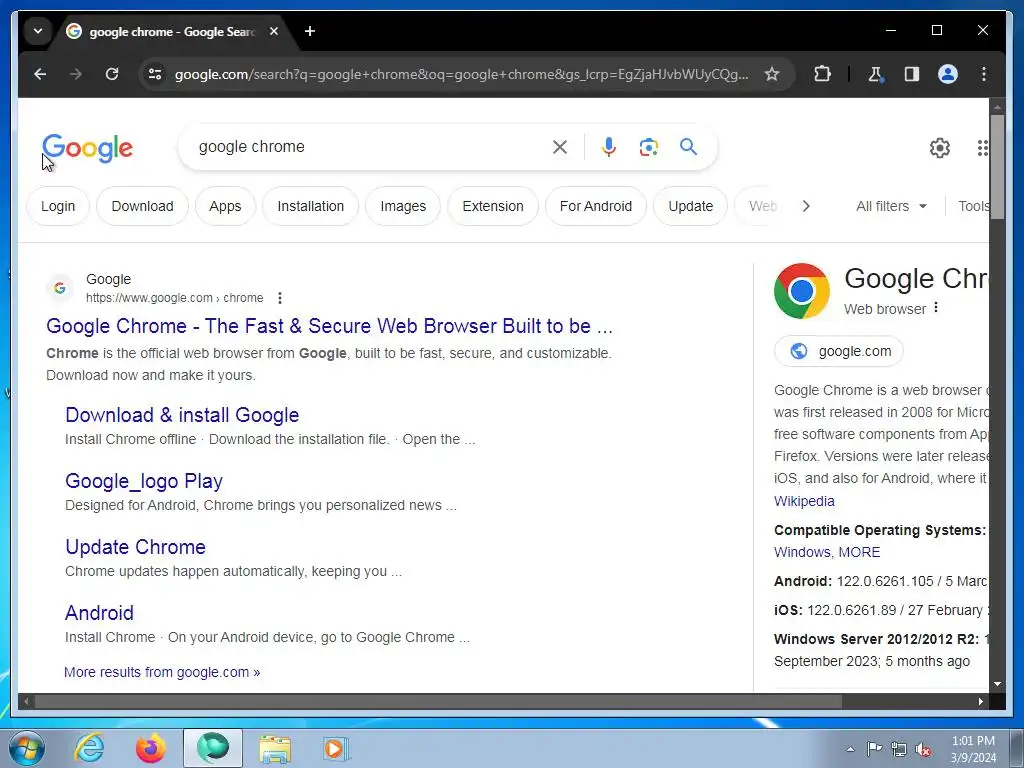Viewport: 1024px width, 768px height.
Task: Toggle the side panel icon
Action: click(x=912, y=74)
